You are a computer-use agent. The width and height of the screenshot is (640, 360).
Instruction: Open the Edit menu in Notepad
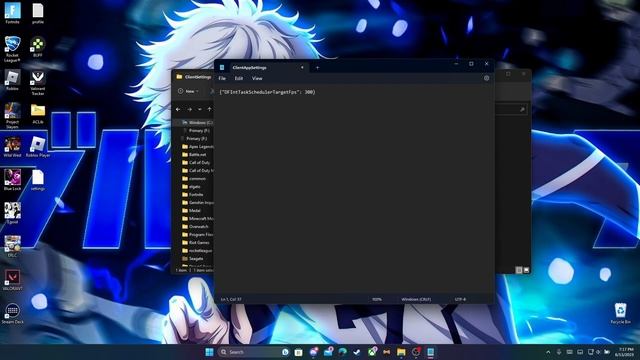click(x=239, y=78)
